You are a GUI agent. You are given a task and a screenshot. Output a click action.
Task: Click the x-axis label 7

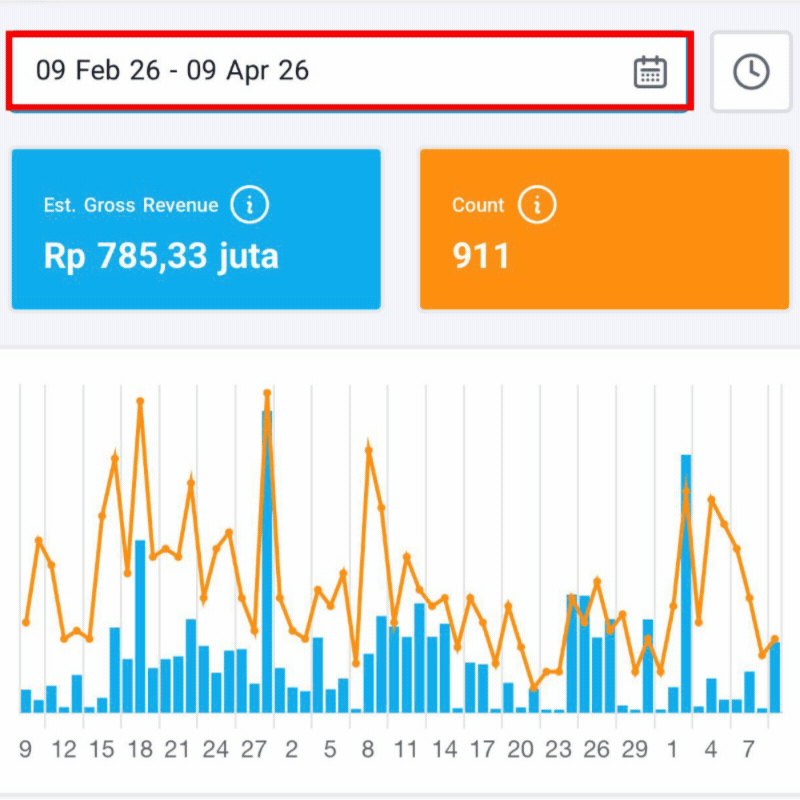[x=749, y=749]
